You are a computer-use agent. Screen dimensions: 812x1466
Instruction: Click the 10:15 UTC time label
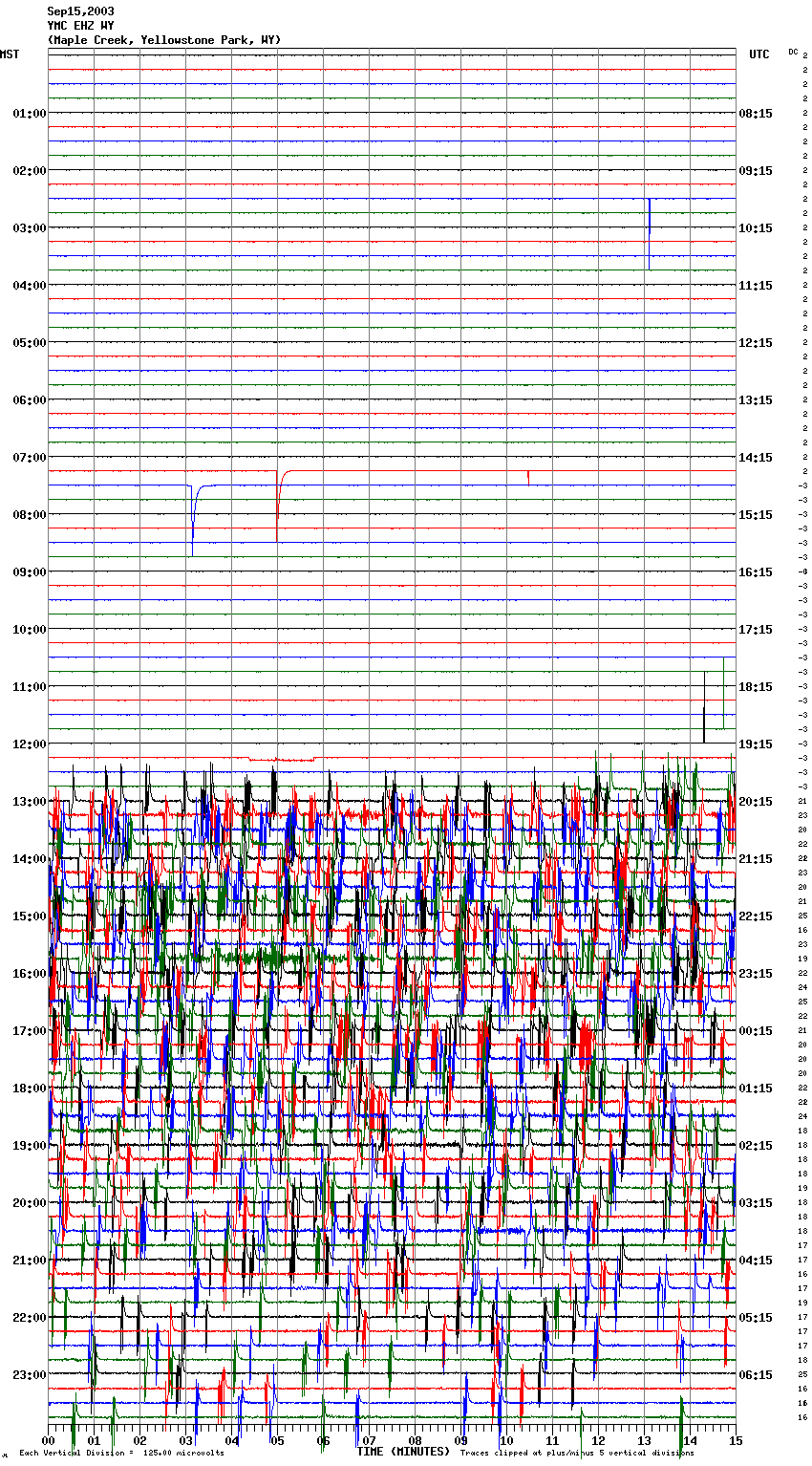(756, 228)
